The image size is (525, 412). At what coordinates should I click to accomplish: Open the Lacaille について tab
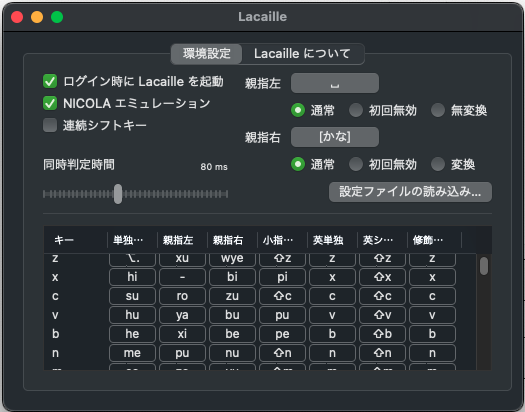[302, 54]
